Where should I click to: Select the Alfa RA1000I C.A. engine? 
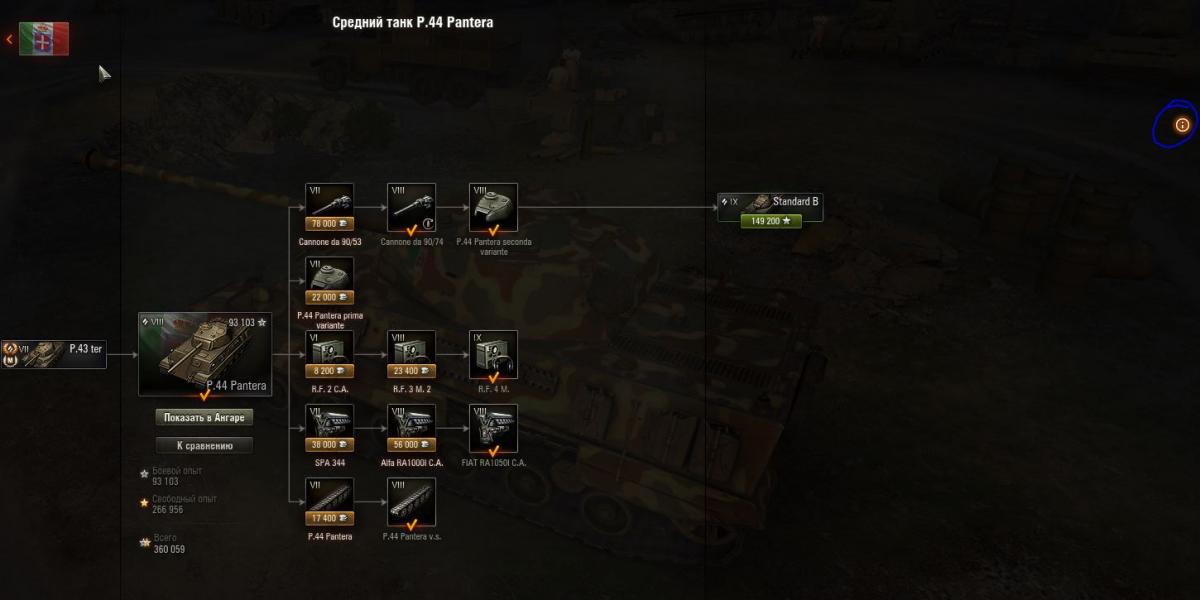pos(411,429)
